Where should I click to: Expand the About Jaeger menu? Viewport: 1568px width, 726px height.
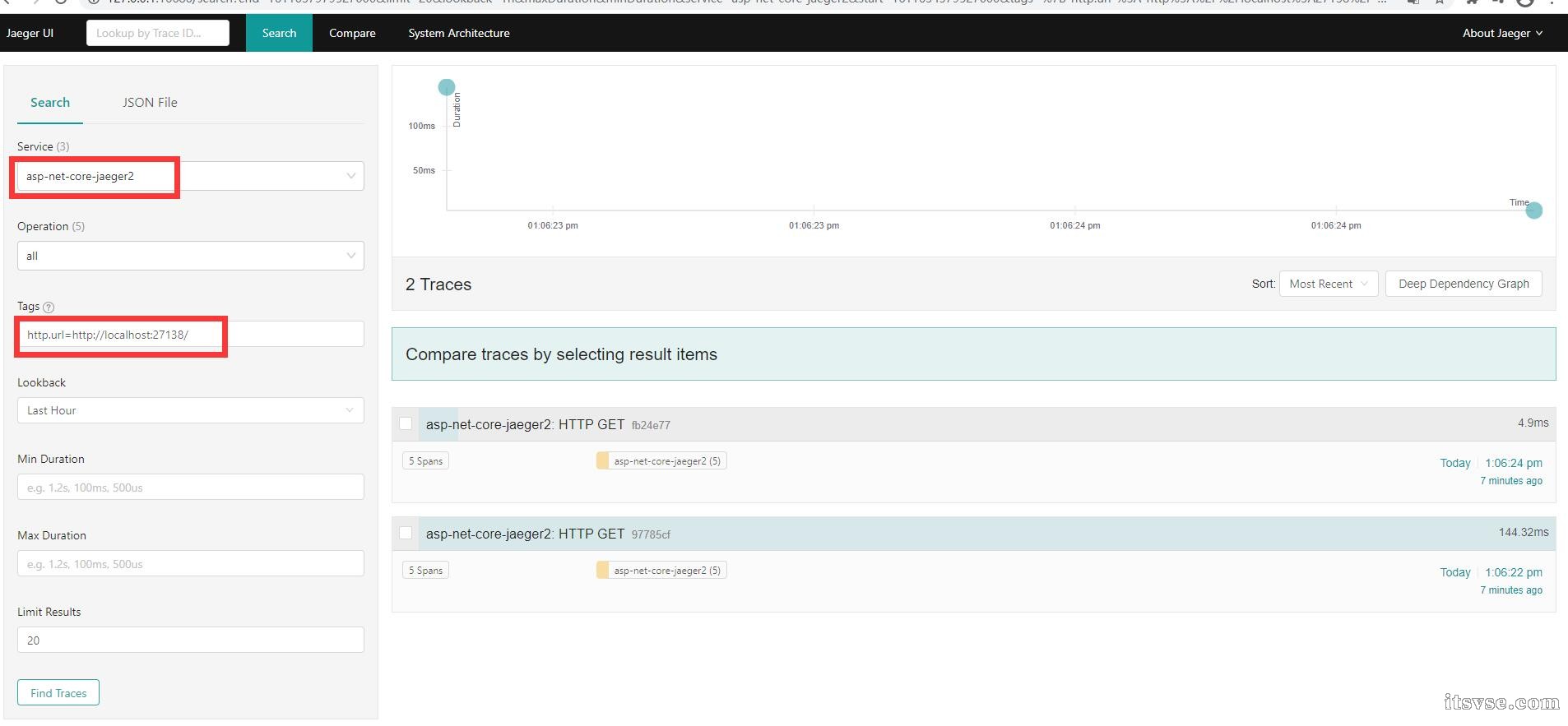point(1501,33)
